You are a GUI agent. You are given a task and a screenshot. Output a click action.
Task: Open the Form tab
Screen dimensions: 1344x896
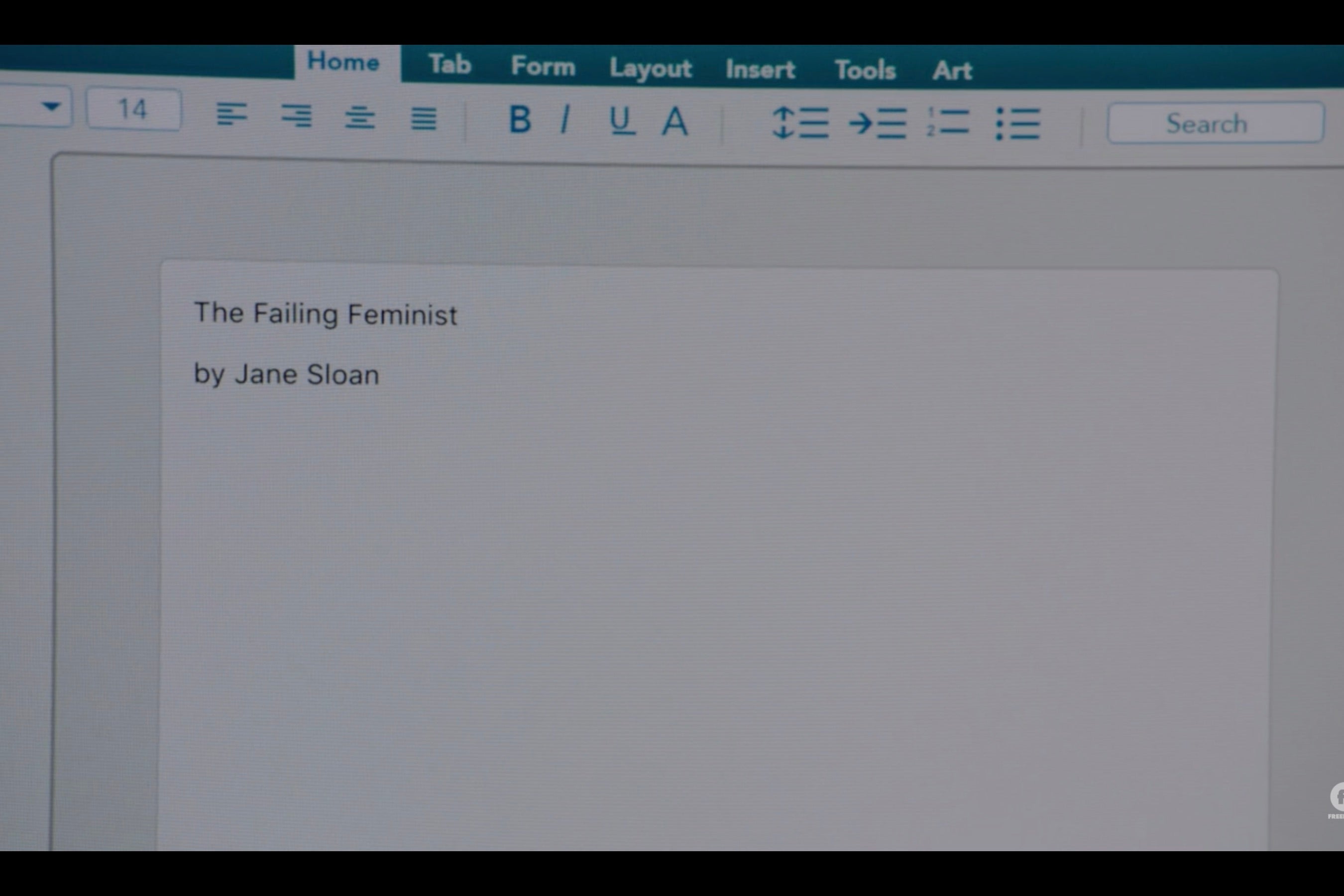pyautogui.click(x=543, y=66)
